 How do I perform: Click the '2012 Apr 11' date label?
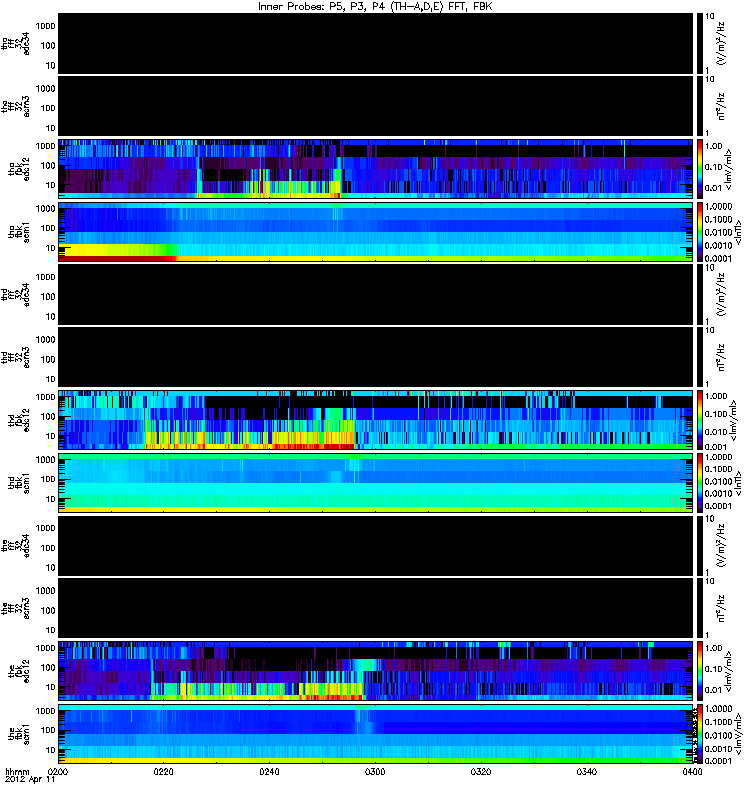[x=30, y=780]
